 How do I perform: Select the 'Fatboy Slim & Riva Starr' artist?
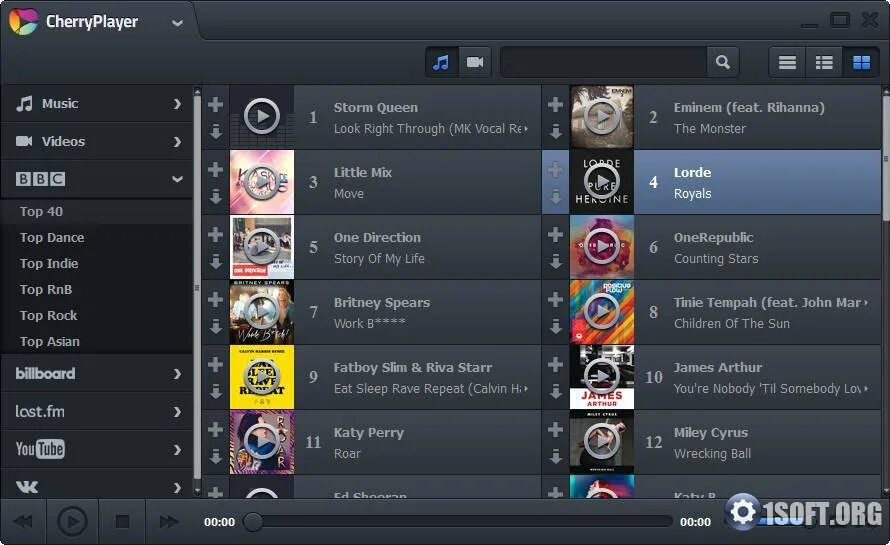click(x=413, y=368)
